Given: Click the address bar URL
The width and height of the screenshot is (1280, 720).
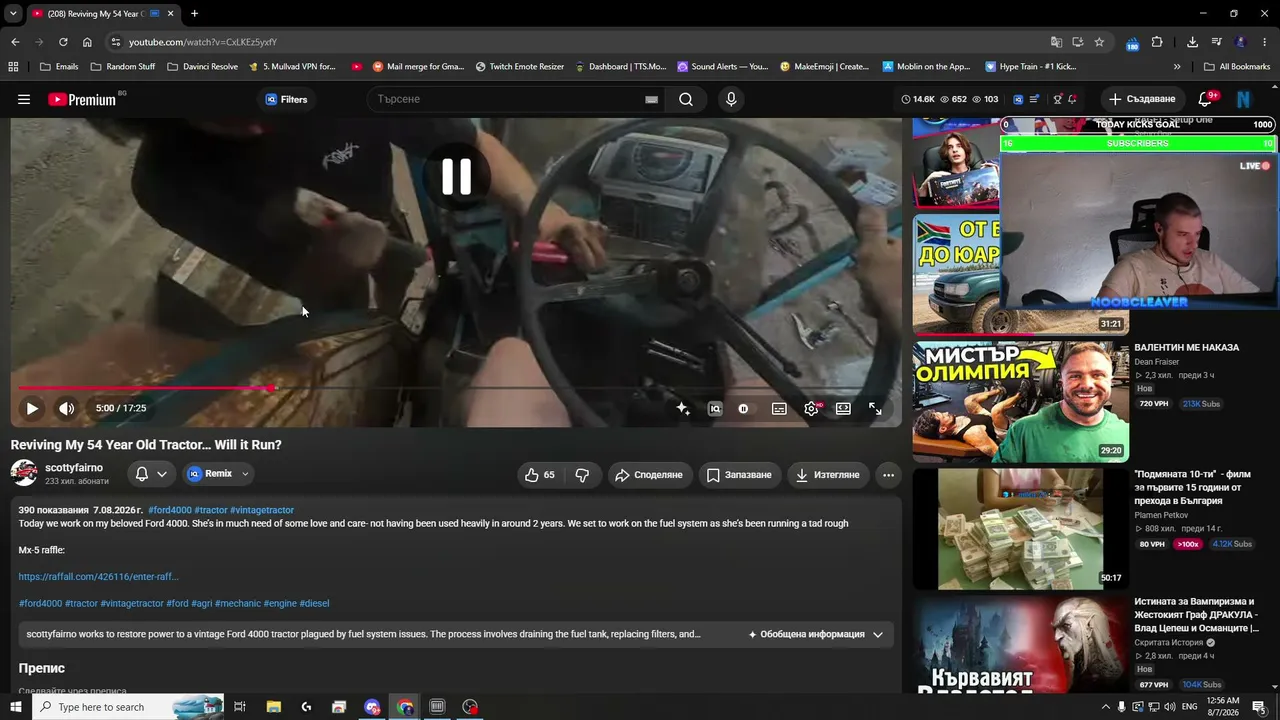Looking at the screenshot, I should coord(203,42).
